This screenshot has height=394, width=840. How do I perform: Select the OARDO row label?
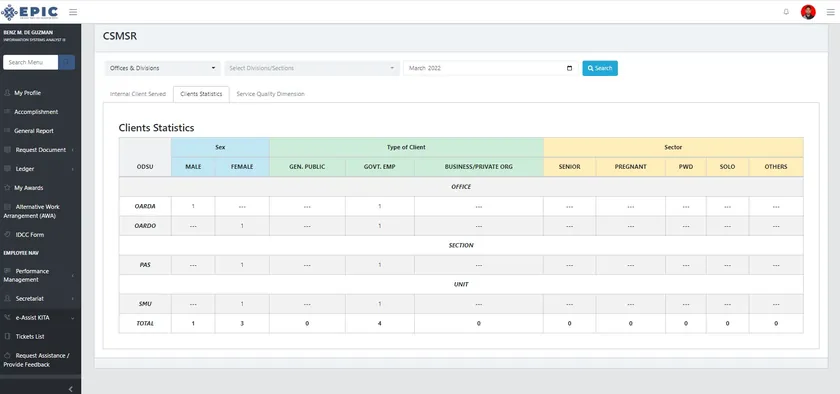coord(145,226)
